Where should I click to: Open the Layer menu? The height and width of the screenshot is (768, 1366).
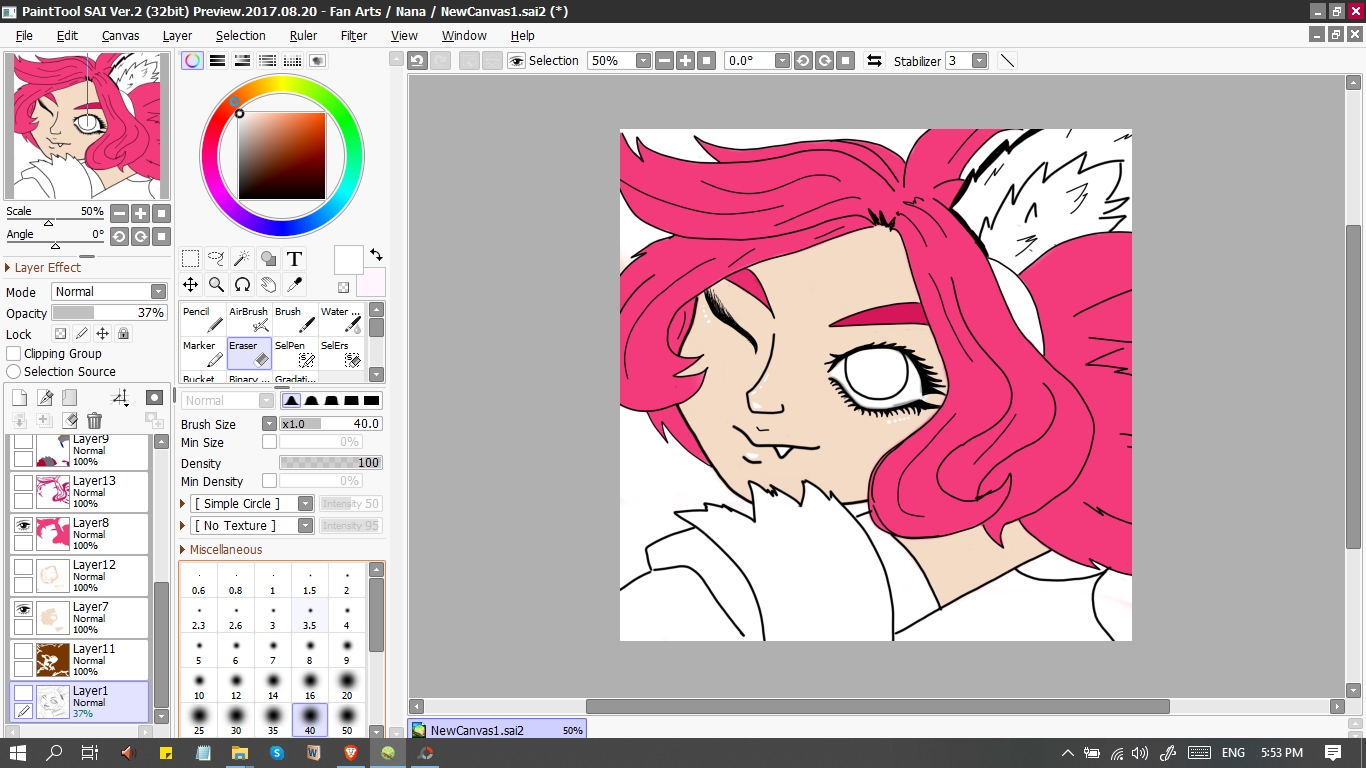[177, 35]
